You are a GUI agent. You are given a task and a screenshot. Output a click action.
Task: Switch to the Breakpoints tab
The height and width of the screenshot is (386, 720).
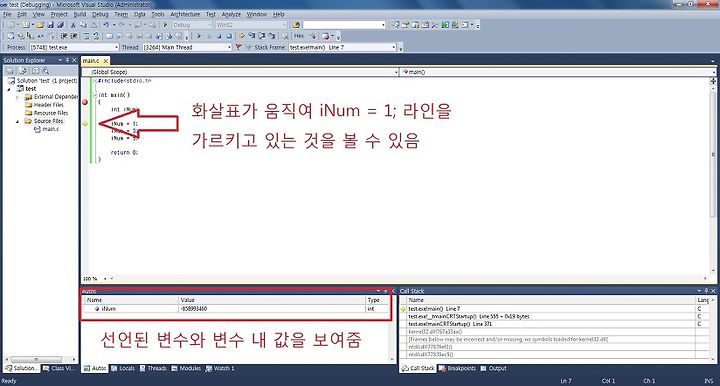457,368
